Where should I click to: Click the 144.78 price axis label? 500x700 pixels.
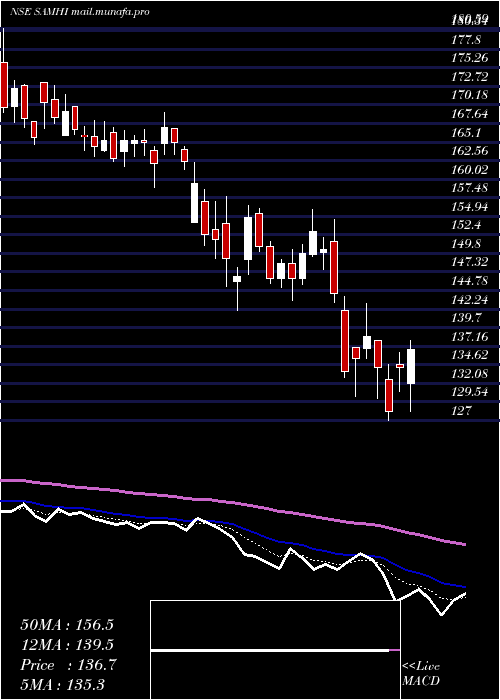tap(470, 281)
